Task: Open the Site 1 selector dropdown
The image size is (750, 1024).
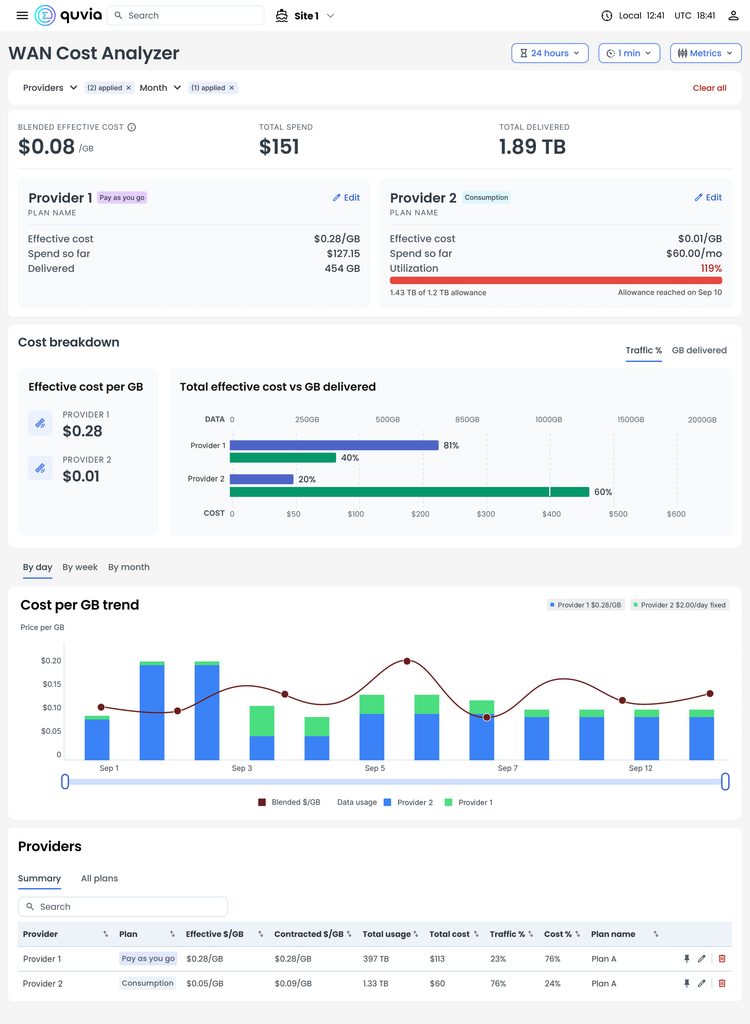Action: click(305, 16)
